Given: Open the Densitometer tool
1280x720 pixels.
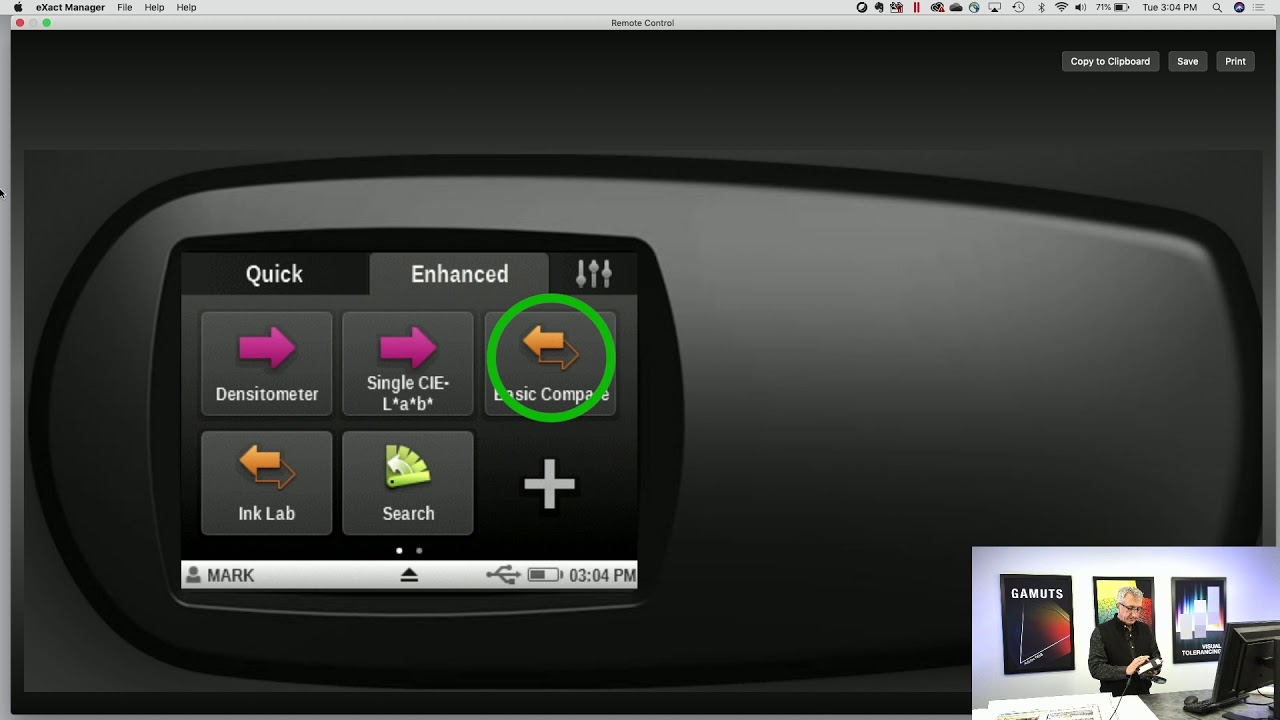Looking at the screenshot, I should click(x=266, y=363).
